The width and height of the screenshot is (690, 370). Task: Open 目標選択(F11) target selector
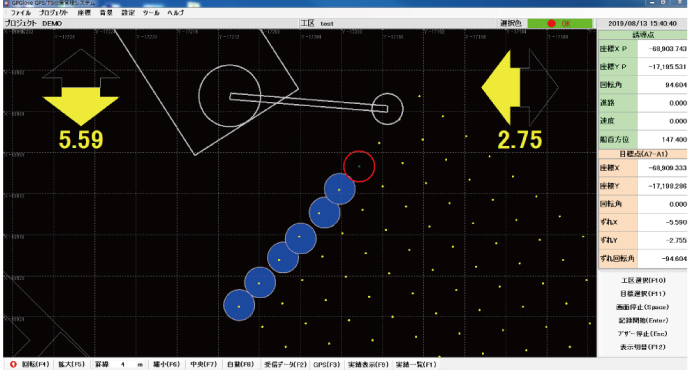coord(642,293)
